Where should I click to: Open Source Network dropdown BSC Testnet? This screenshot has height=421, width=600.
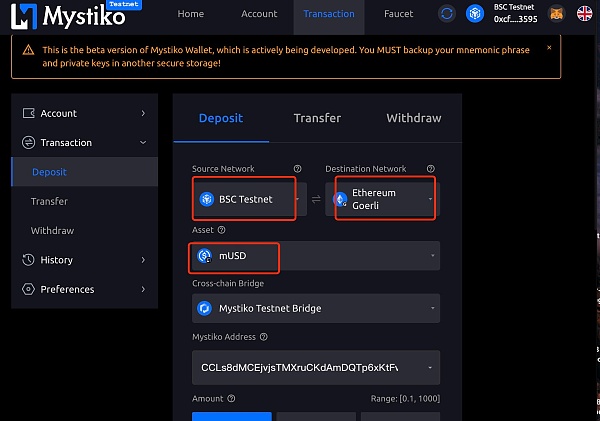(x=249, y=199)
